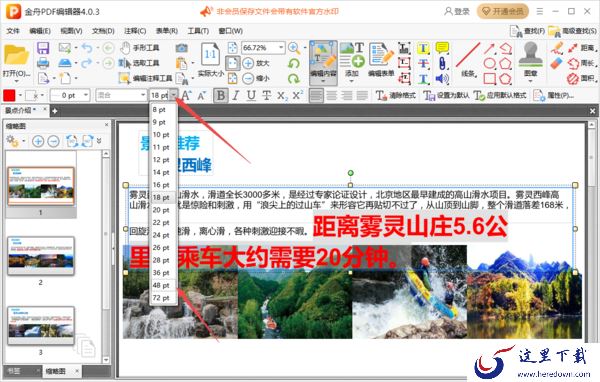Screen dimensions: 600x382
Task: Select the Hand tool (手形工具)
Action: 139,48
